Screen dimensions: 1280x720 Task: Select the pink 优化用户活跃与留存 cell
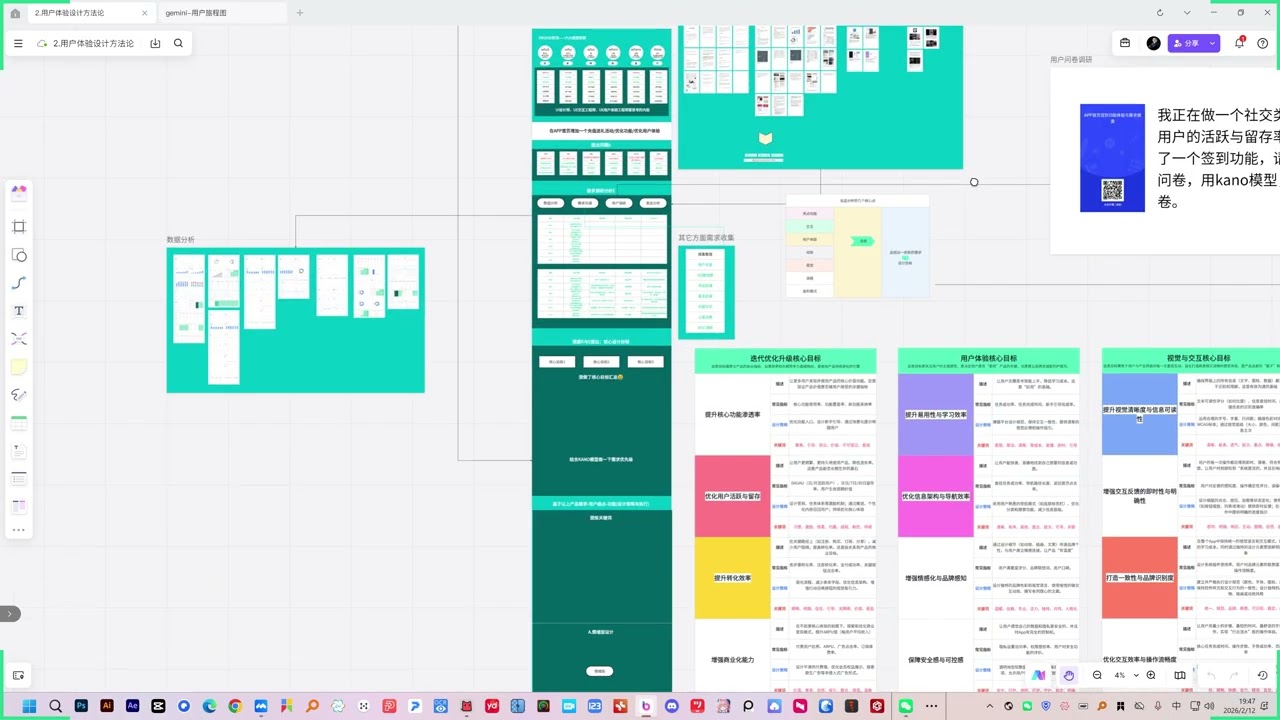click(x=732, y=496)
